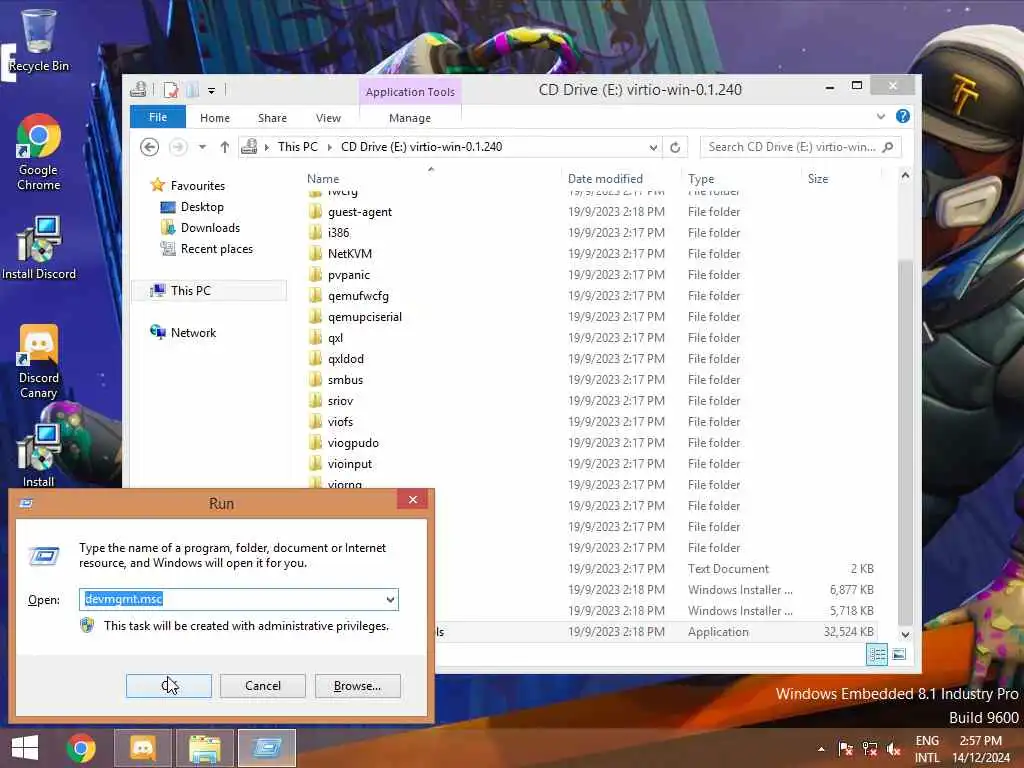Select the viogpudo folder row
This screenshot has width=1024, height=768.
coord(590,443)
